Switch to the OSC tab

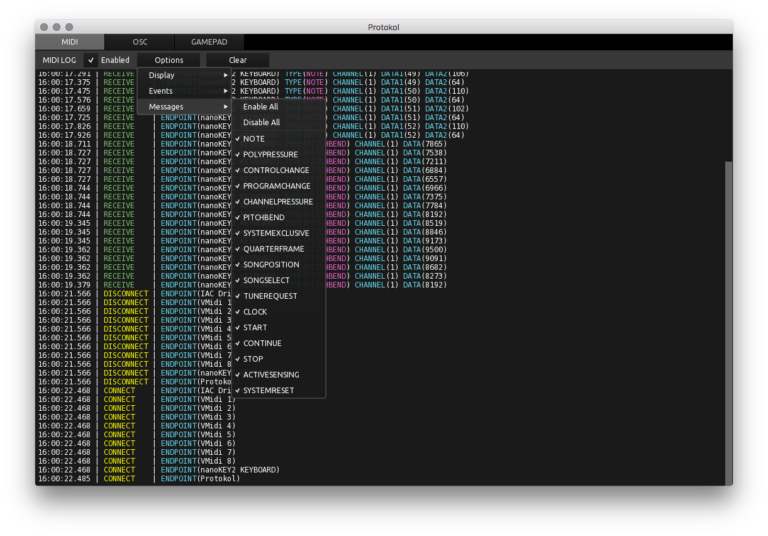[x=140, y=42]
